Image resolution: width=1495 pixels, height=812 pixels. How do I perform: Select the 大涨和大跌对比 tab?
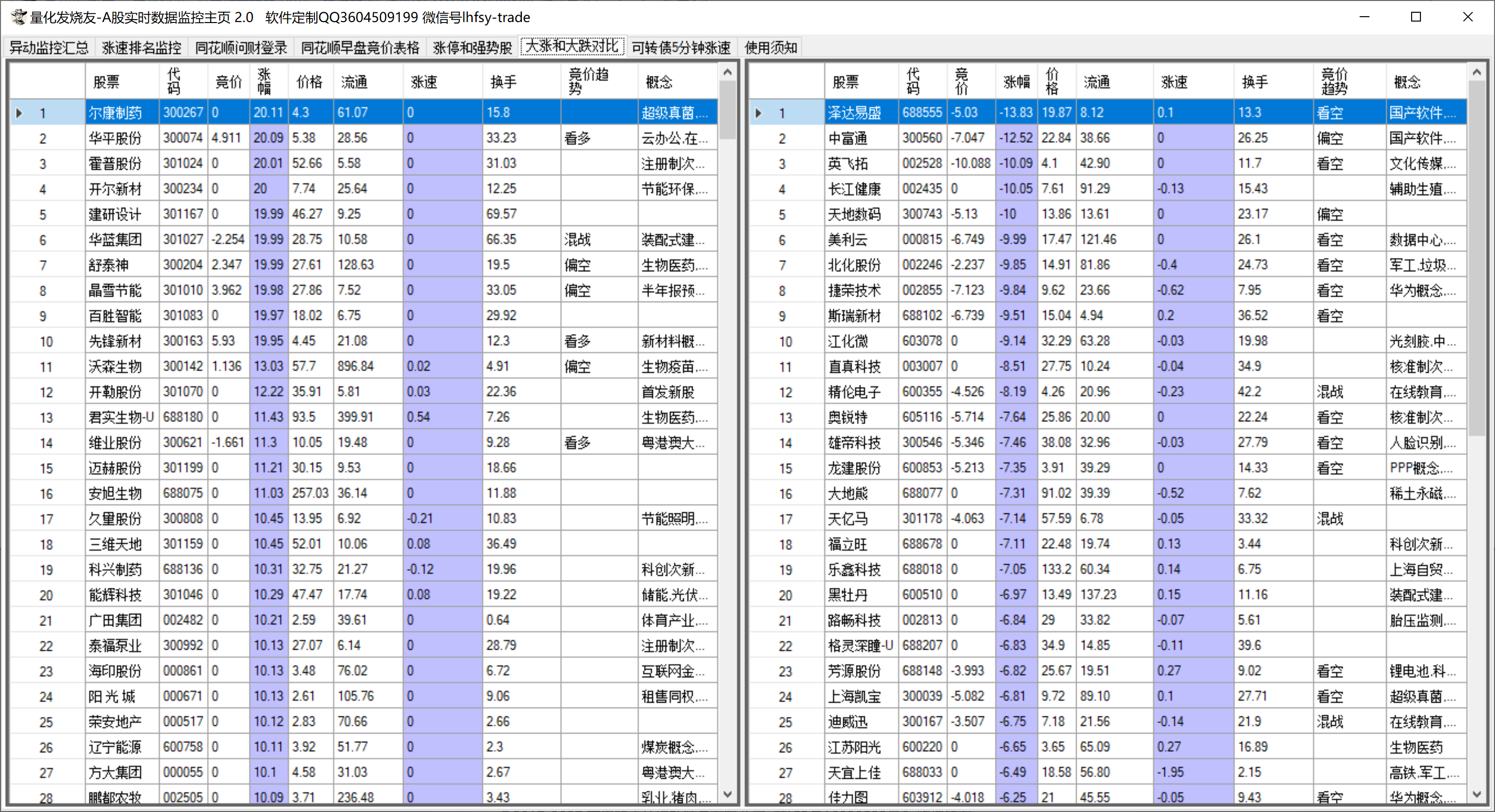[572, 46]
